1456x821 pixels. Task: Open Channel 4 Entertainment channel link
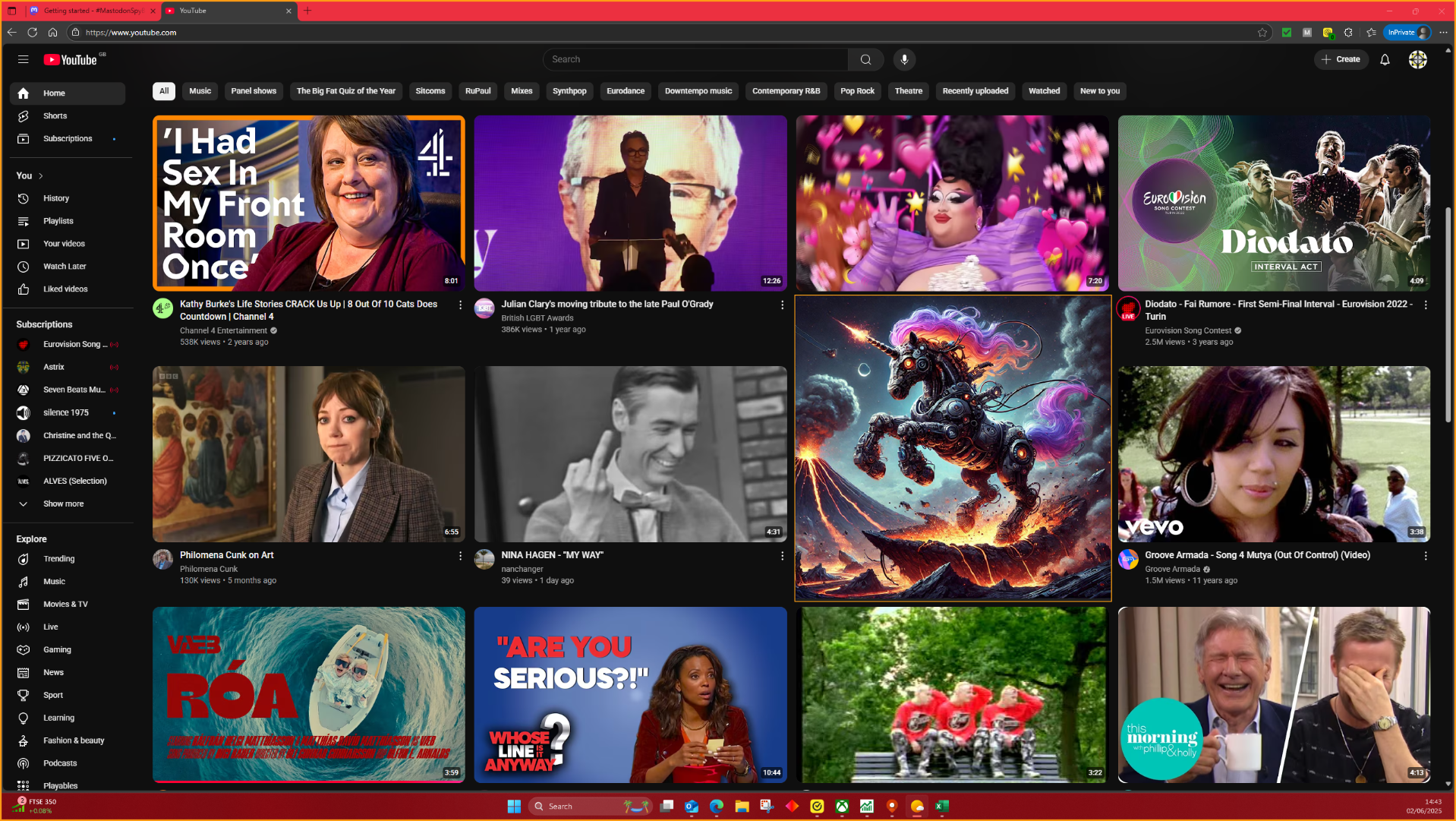(x=223, y=331)
